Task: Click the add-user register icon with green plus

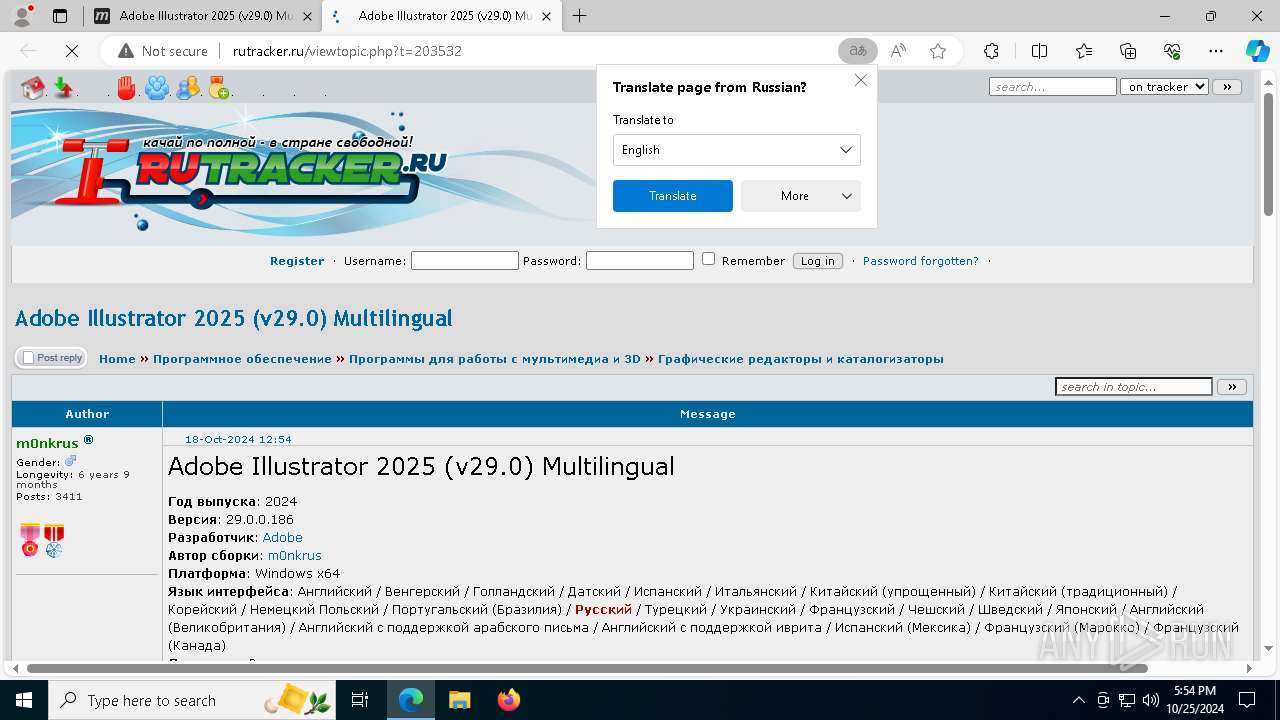Action: [218, 88]
